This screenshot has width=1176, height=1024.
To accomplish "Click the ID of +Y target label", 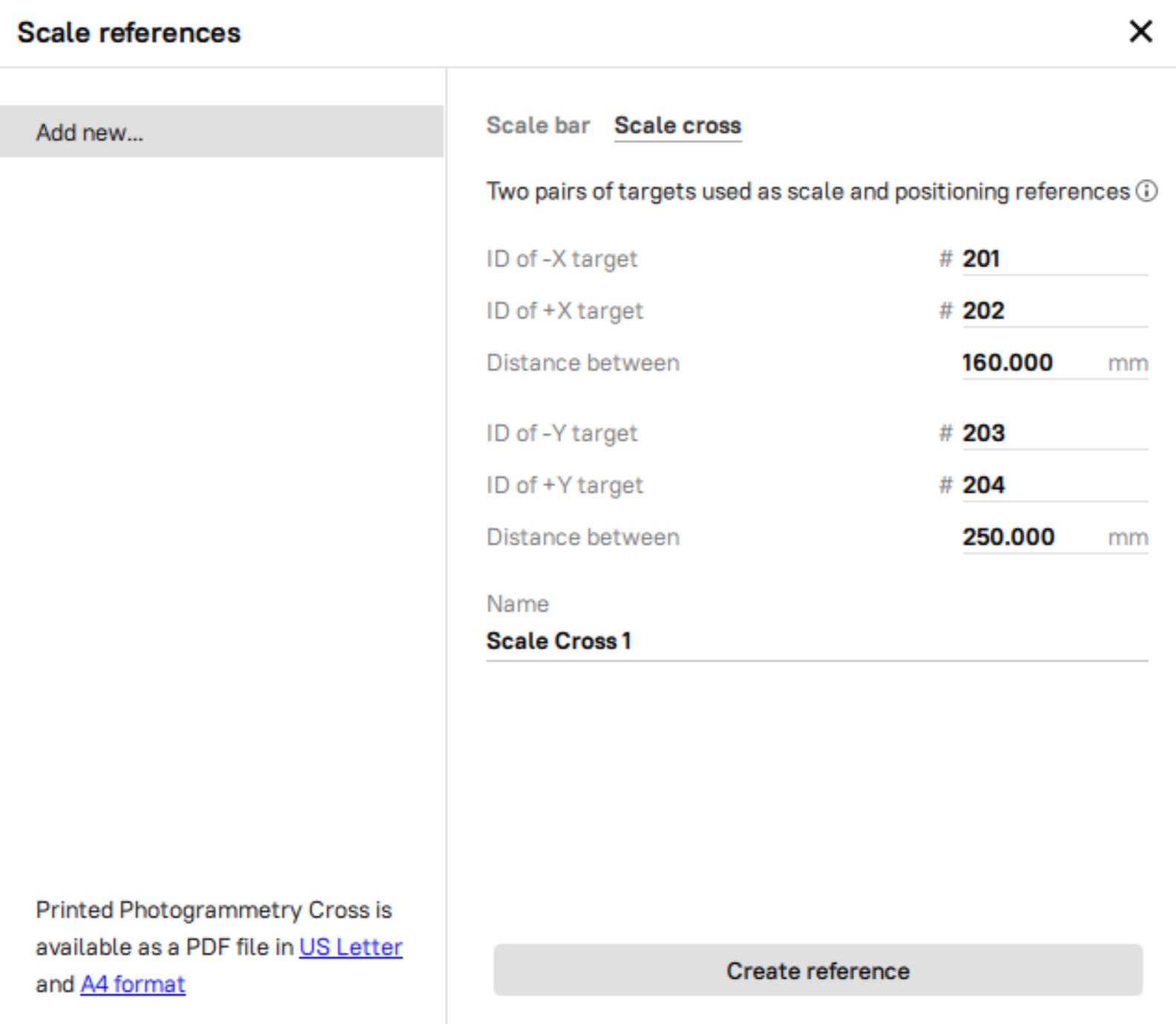I will pyautogui.click(x=565, y=485).
